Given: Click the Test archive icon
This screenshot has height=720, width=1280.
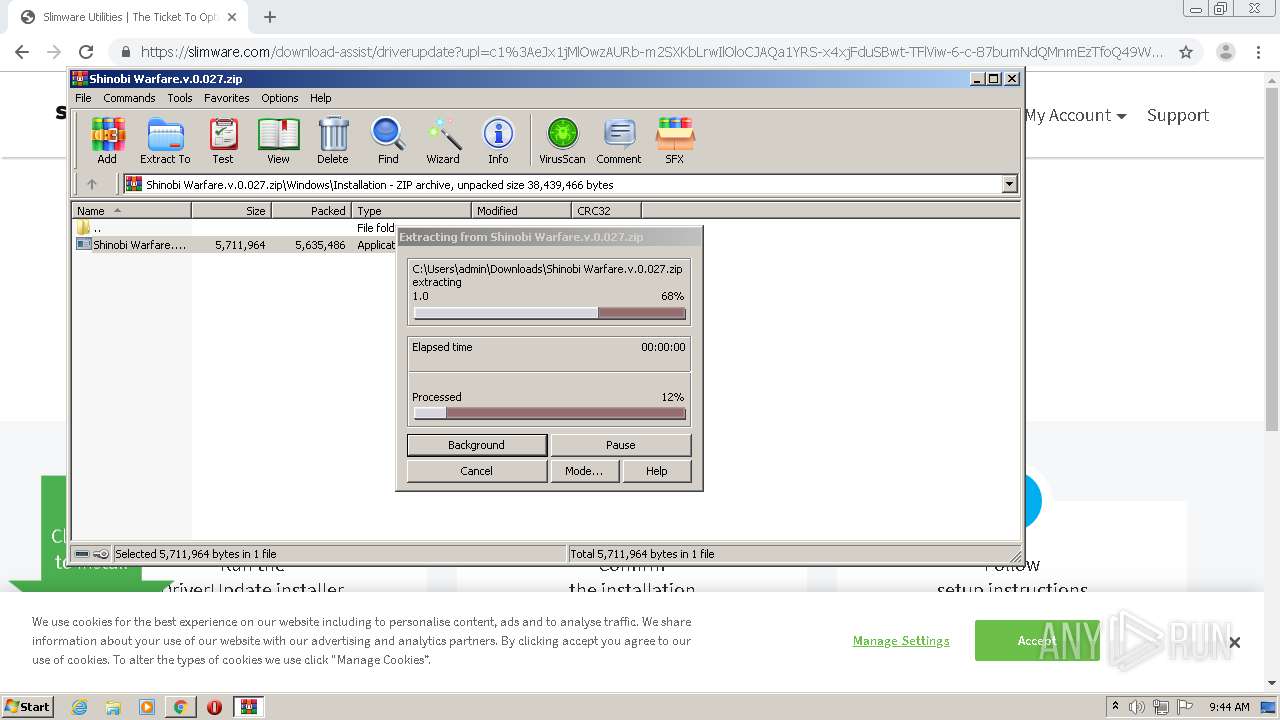Looking at the screenshot, I should pos(223,140).
